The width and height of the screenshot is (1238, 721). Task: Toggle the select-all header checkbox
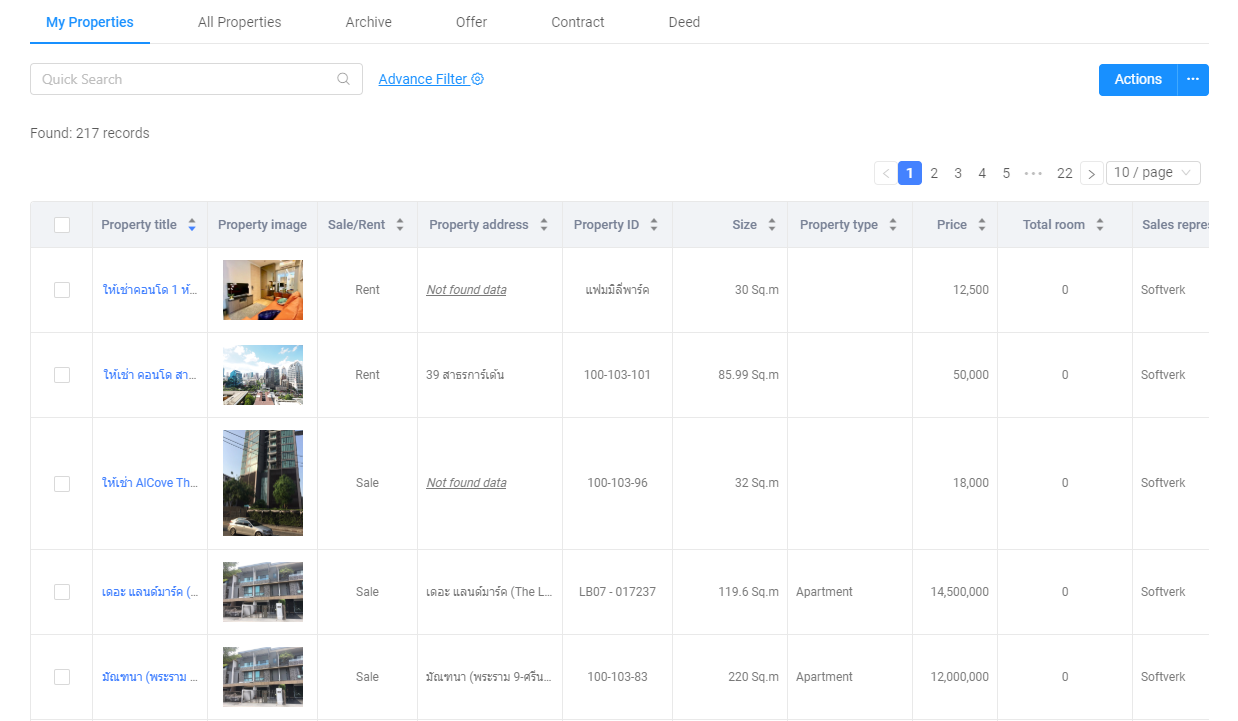(x=62, y=225)
